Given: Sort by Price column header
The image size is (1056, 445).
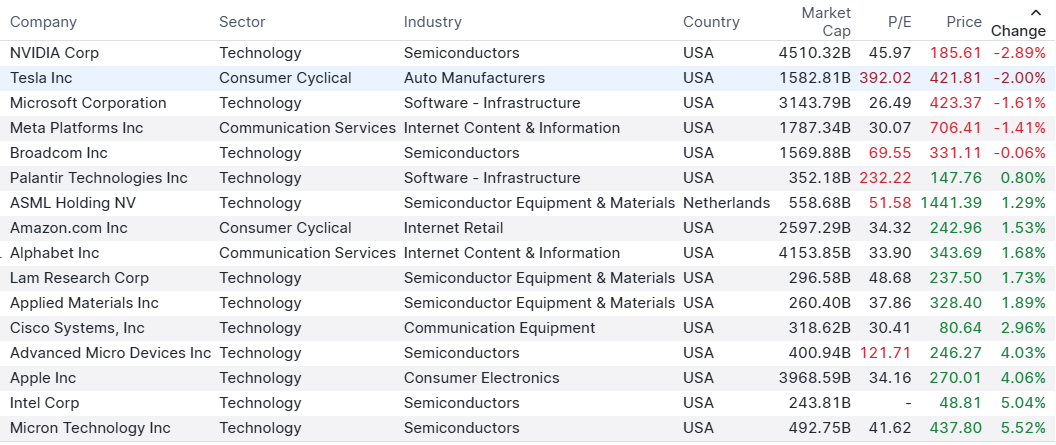Looking at the screenshot, I should pos(964,22).
